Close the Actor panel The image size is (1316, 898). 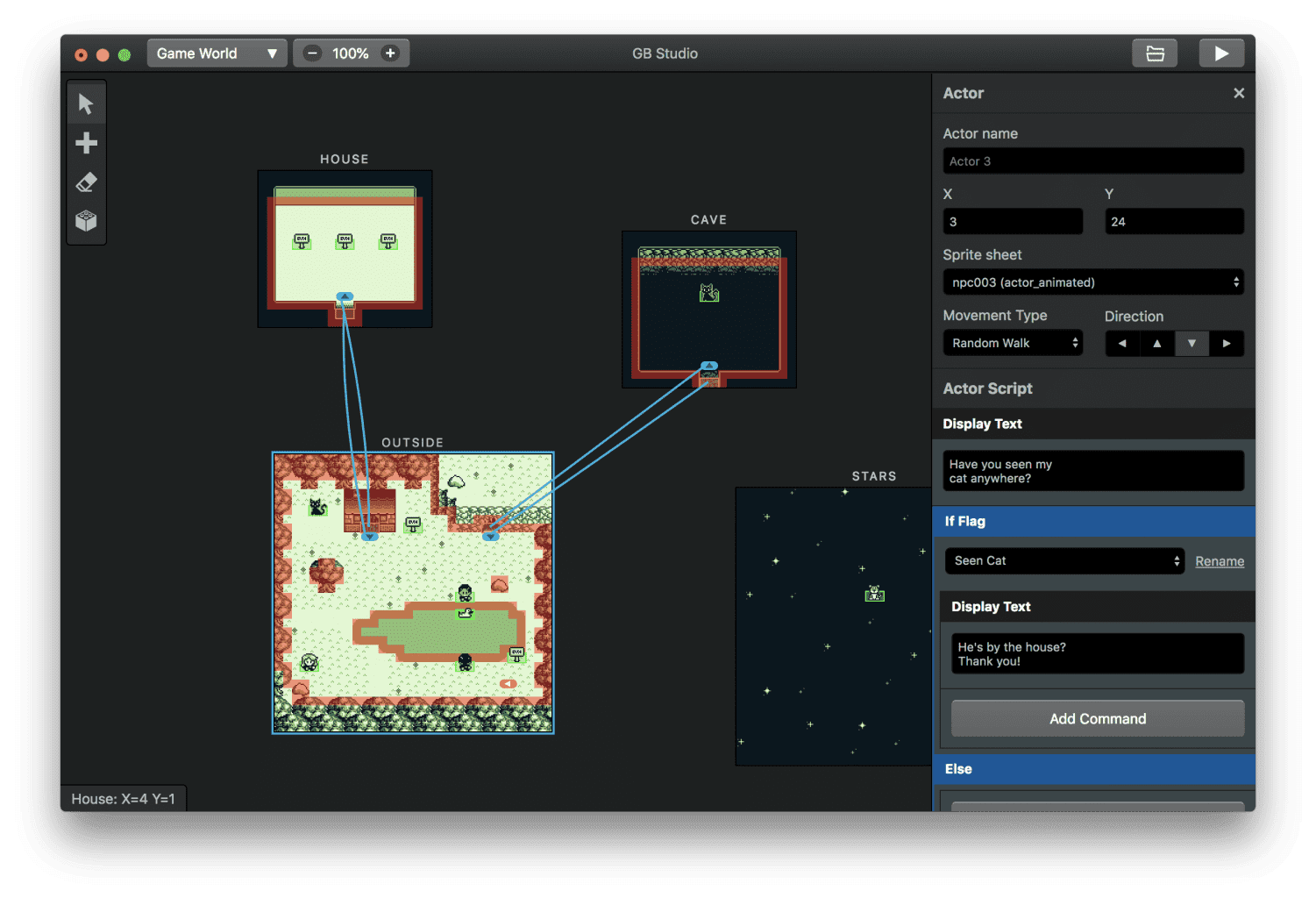point(1239,93)
